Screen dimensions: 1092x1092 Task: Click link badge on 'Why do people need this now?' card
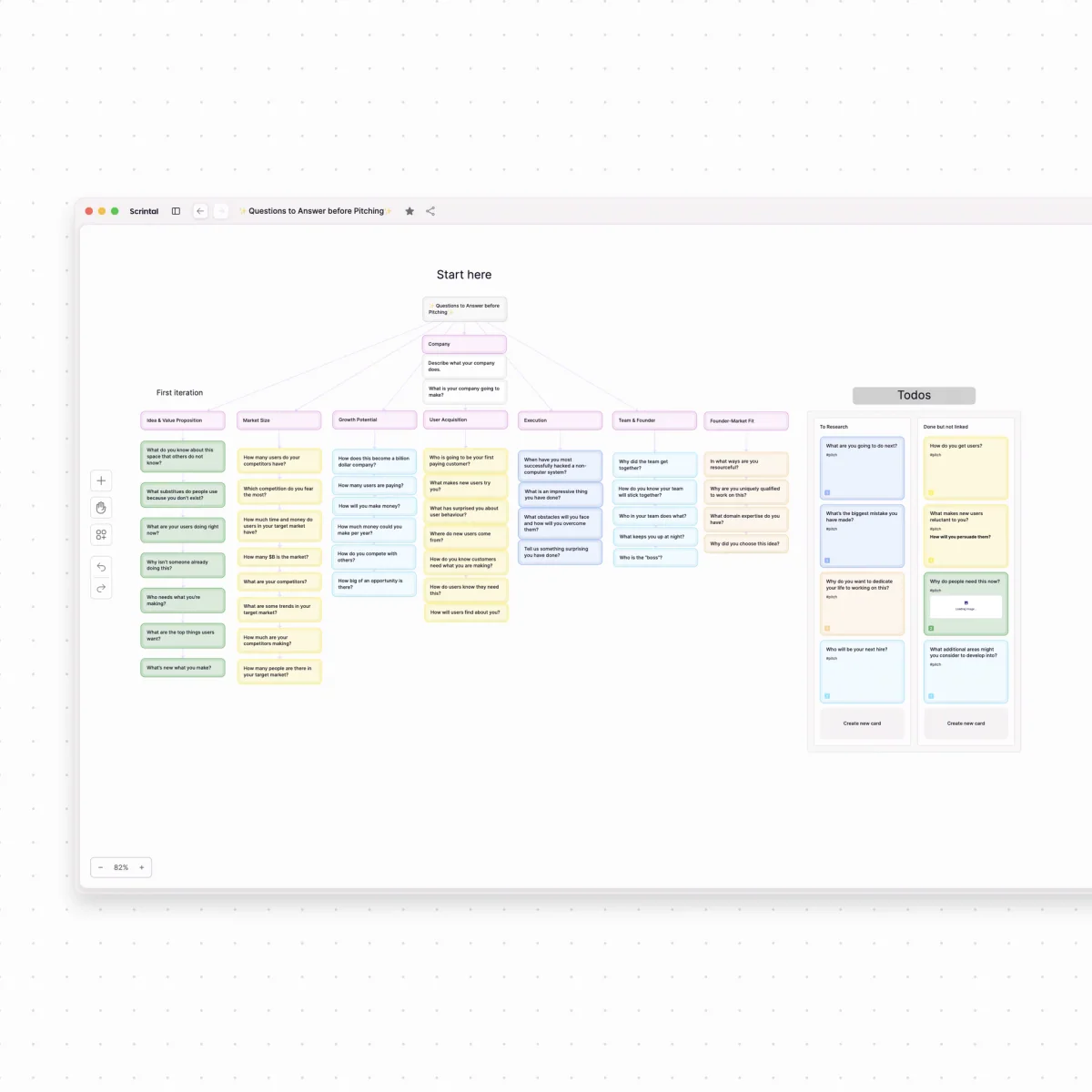(x=931, y=628)
